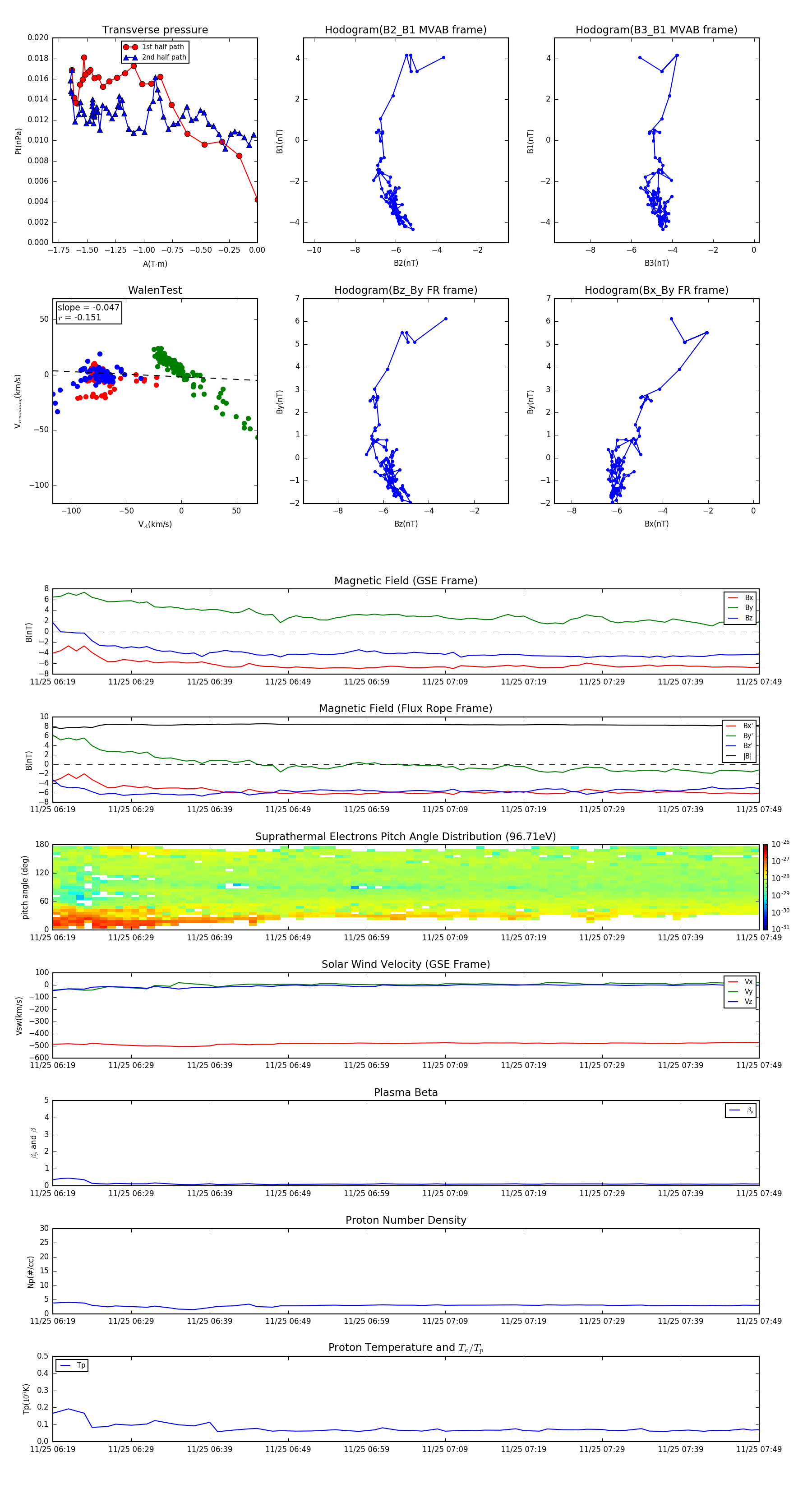Click the Suprathermal Electrons Pitch Angle Distribution title

[x=406, y=837]
